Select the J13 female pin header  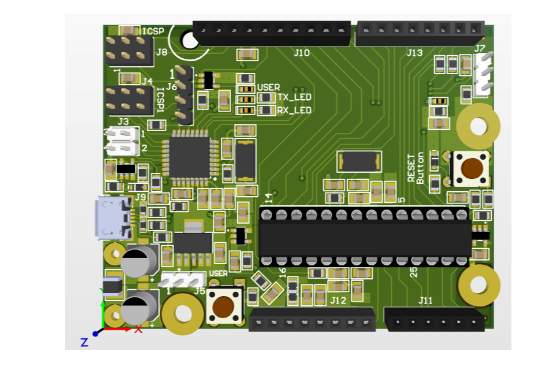(x=420, y=33)
